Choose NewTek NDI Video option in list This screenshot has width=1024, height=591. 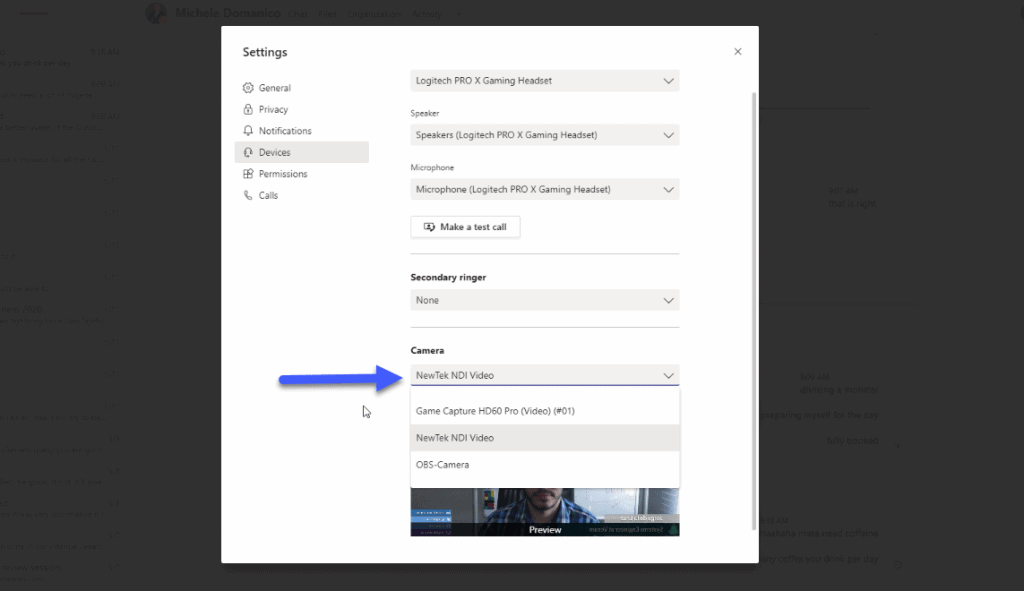click(545, 438)
